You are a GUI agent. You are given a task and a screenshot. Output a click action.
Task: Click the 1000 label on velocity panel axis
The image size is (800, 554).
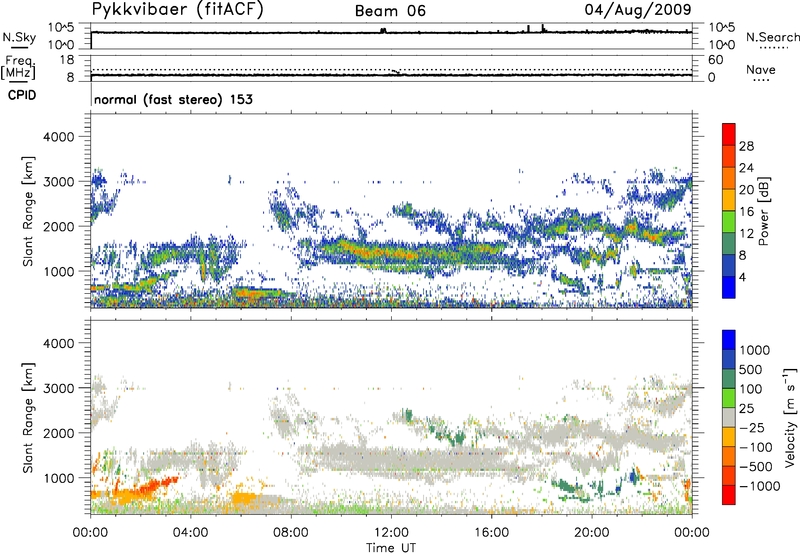59,478
